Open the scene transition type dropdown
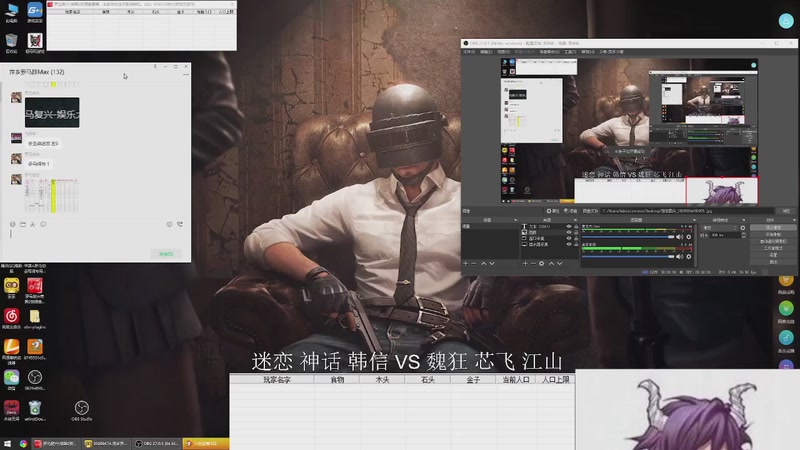The height and width of the screenshot is (450, 800). pos(720,228)
